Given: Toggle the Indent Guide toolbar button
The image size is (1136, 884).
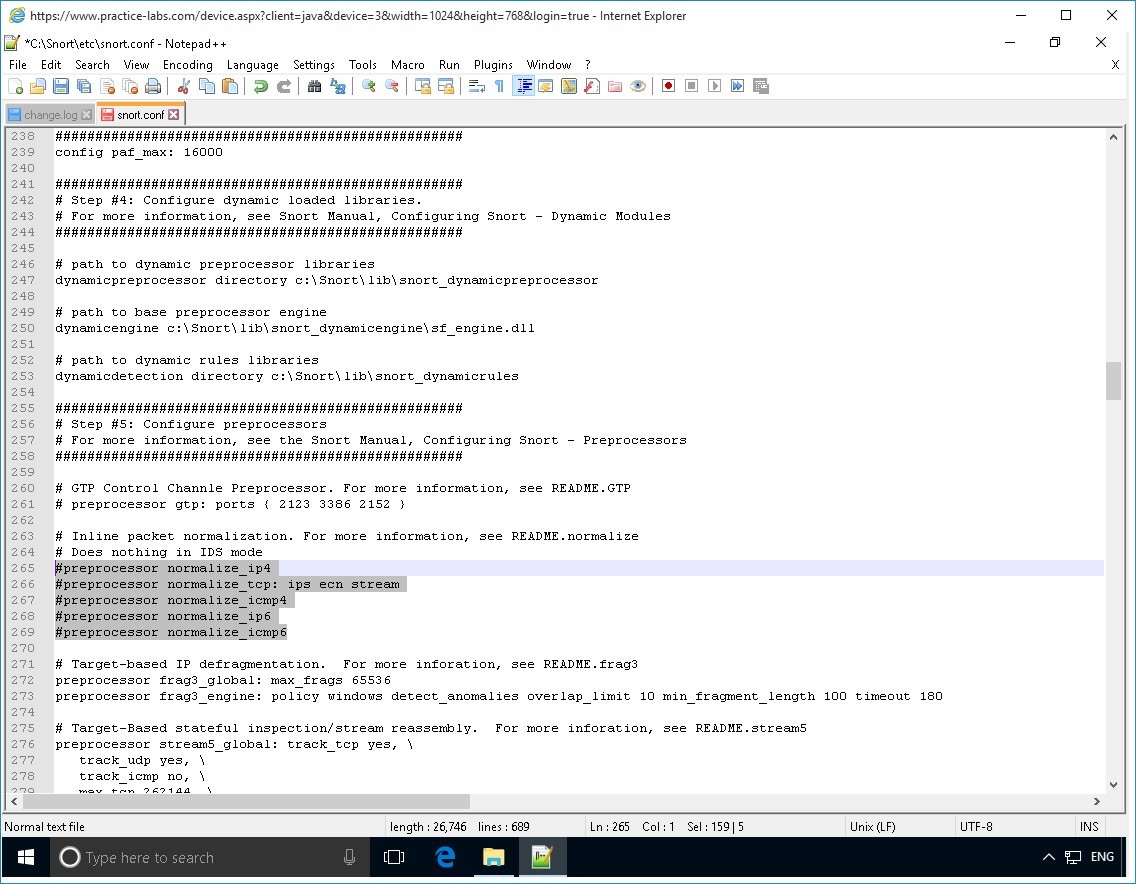Looking at the screenshot, I should point(524,87).
